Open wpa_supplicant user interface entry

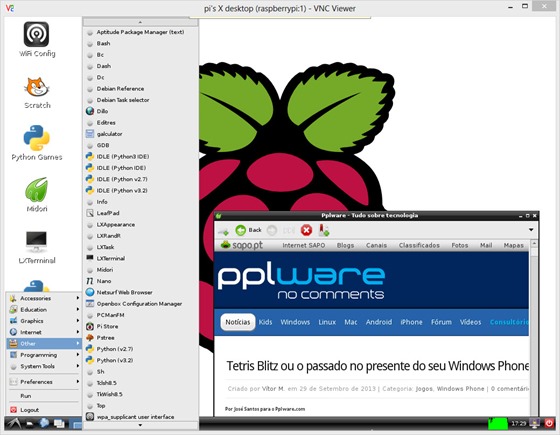(140, 417)
